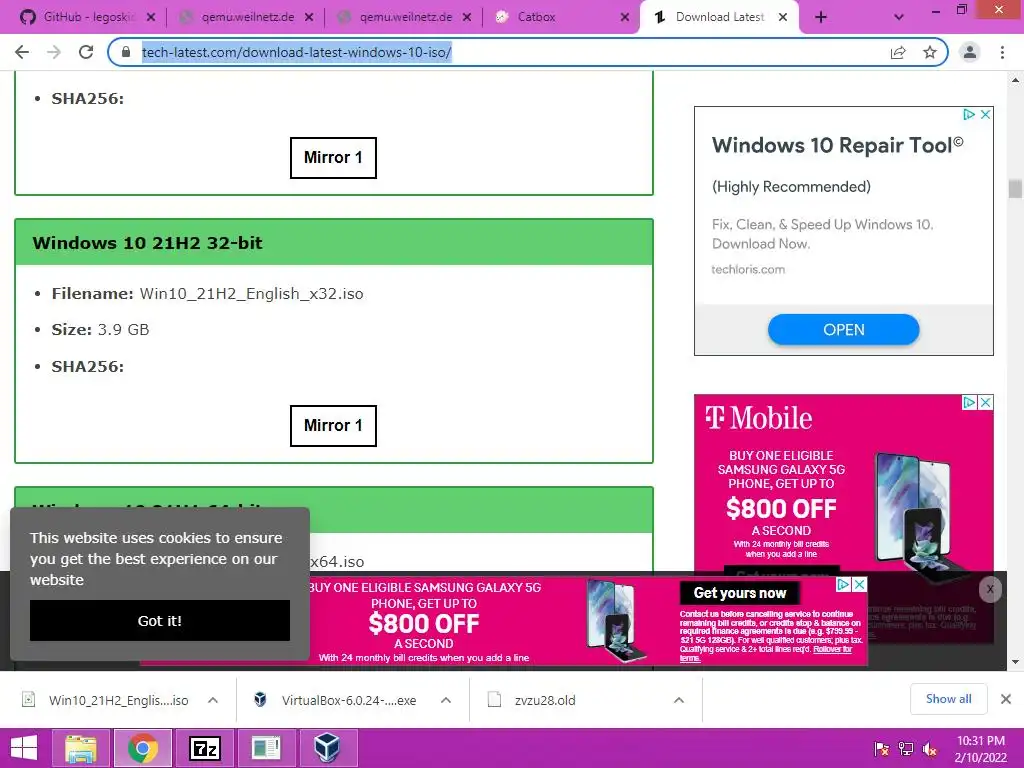Click page scrollbar down arrow
Screen dimensions: 1024x768
pos(1015,662)
